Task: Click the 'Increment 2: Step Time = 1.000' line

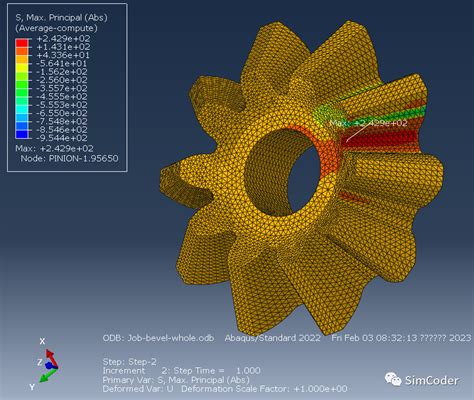Action: coord(182,371)
